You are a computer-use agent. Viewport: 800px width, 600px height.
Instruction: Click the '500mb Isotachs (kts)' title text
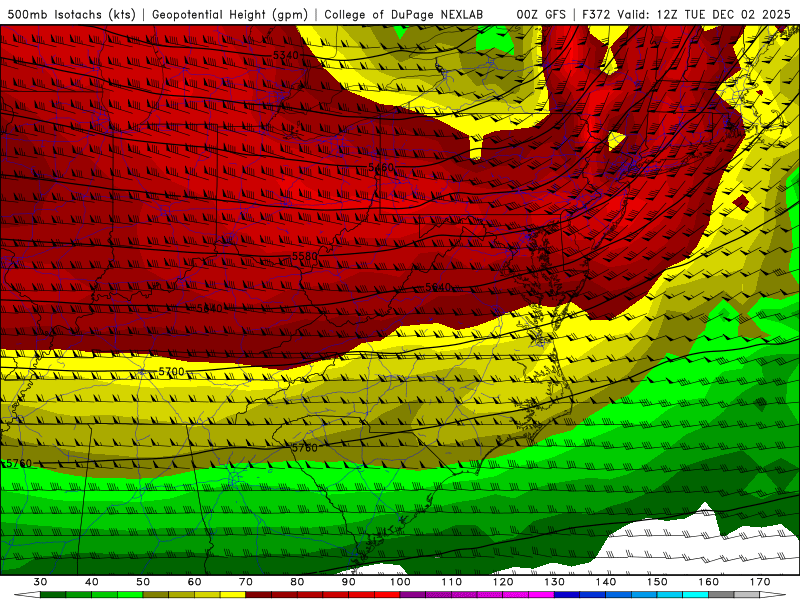[71, 15]
